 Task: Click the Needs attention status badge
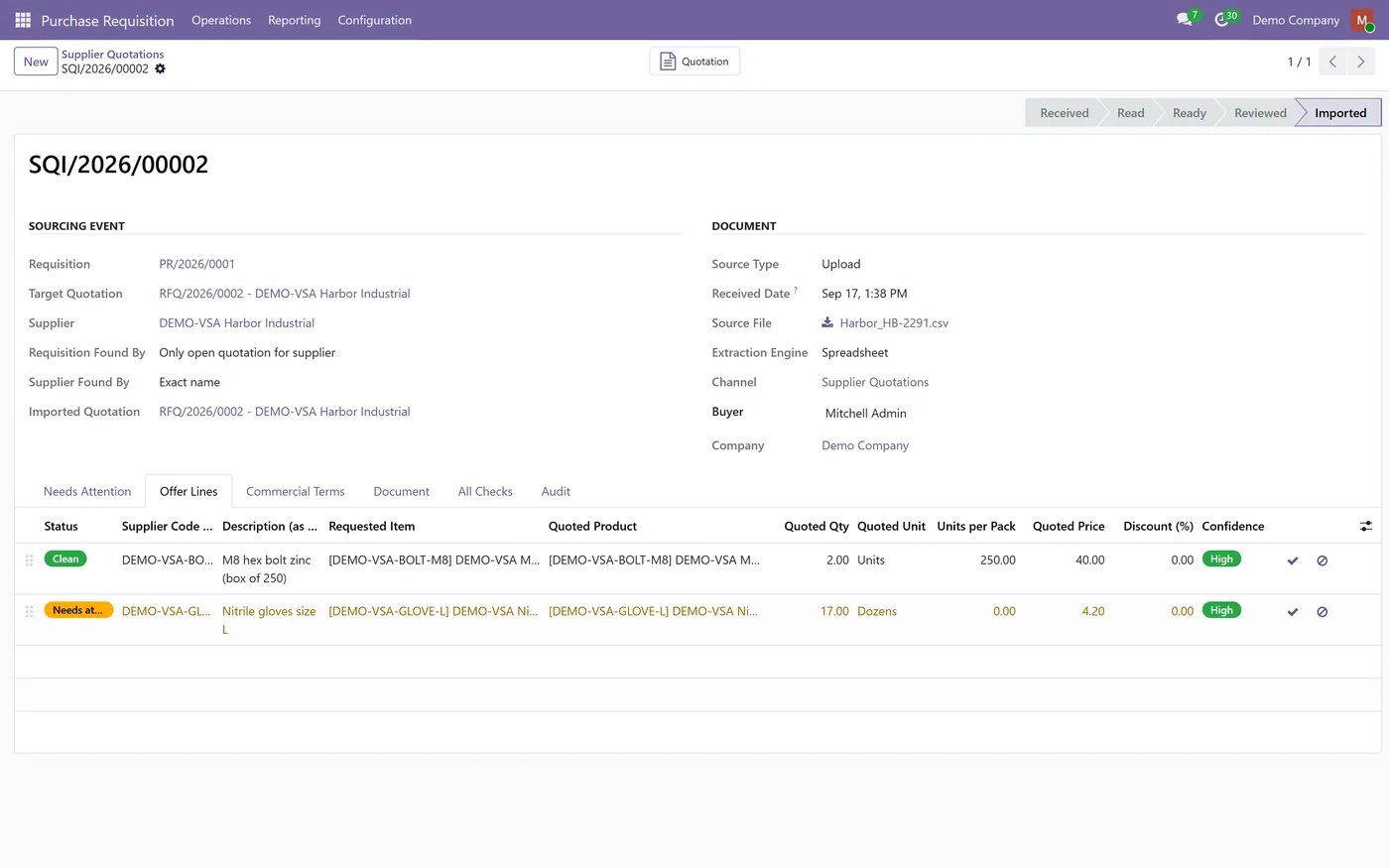pos(78,610)
